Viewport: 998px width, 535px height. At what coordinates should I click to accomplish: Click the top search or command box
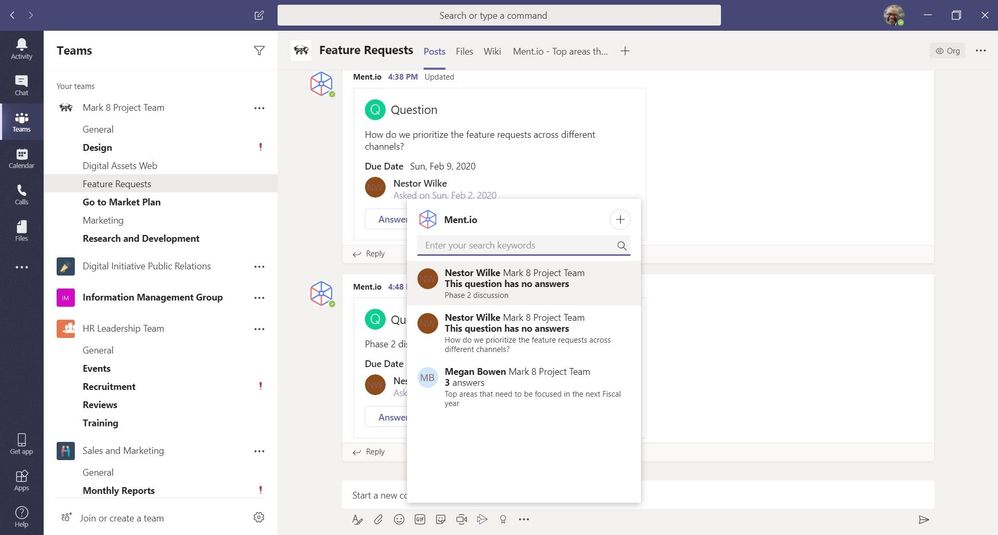pyautogui.click(x=499, y=15)
